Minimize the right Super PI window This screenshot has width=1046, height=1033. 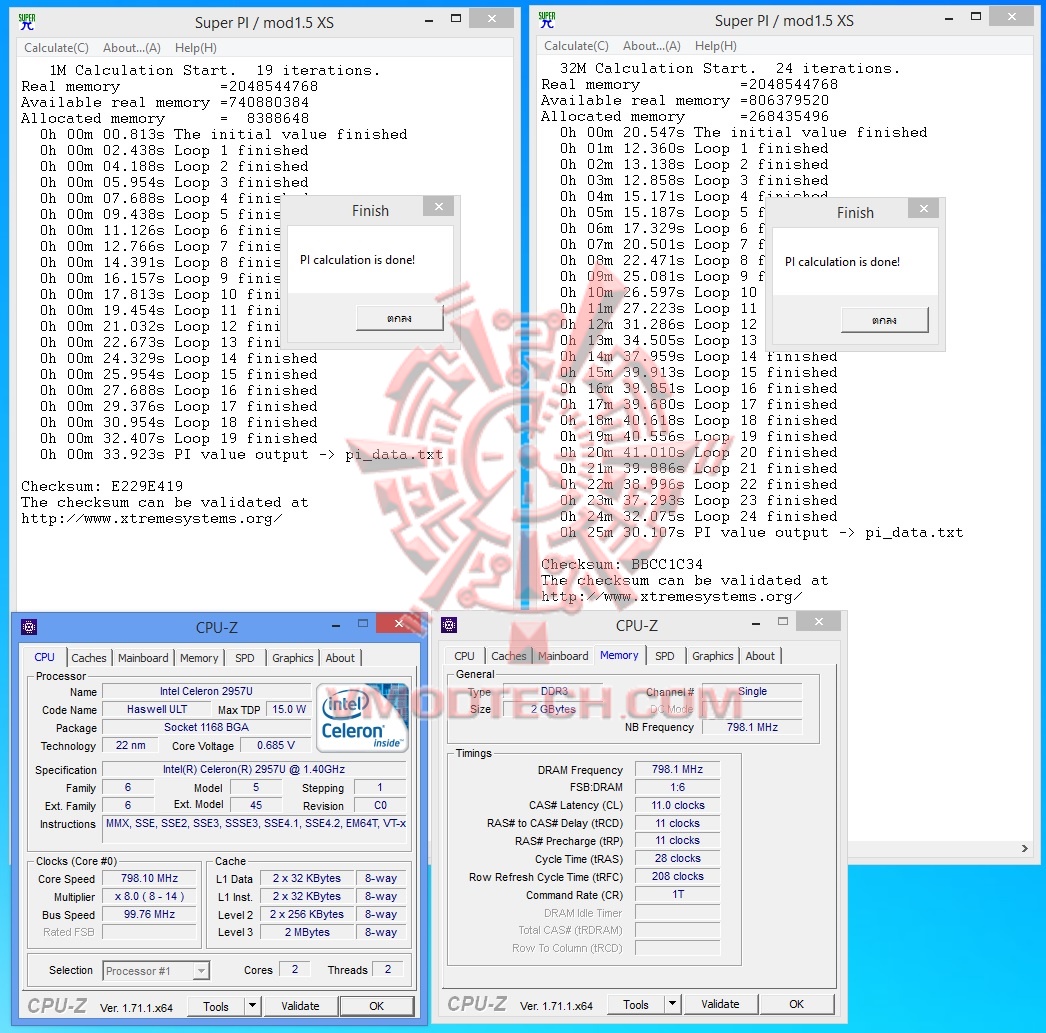click(x=949, y=18)
